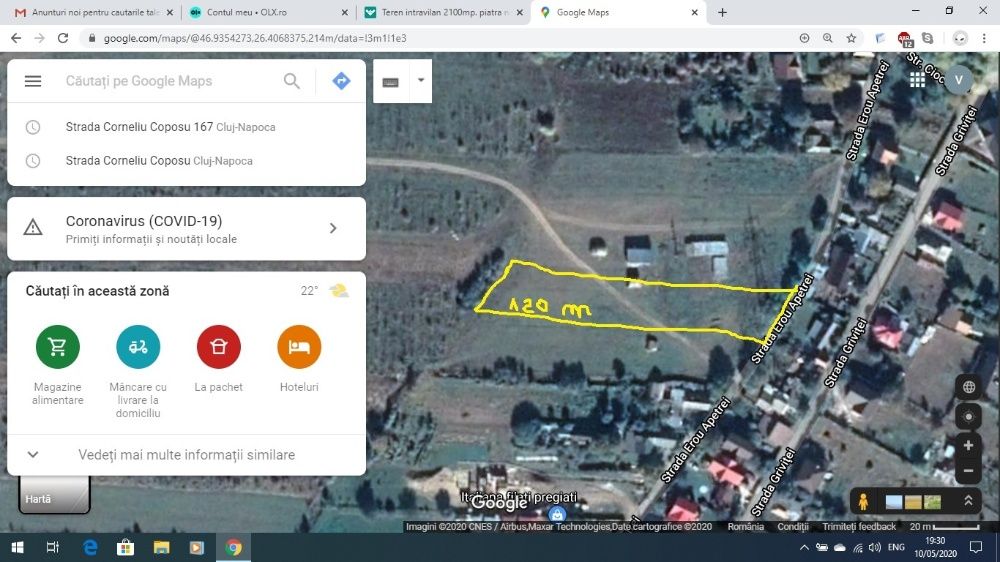Click the URL address bar
1000x562 pixels.
click(x=440, y=38)
